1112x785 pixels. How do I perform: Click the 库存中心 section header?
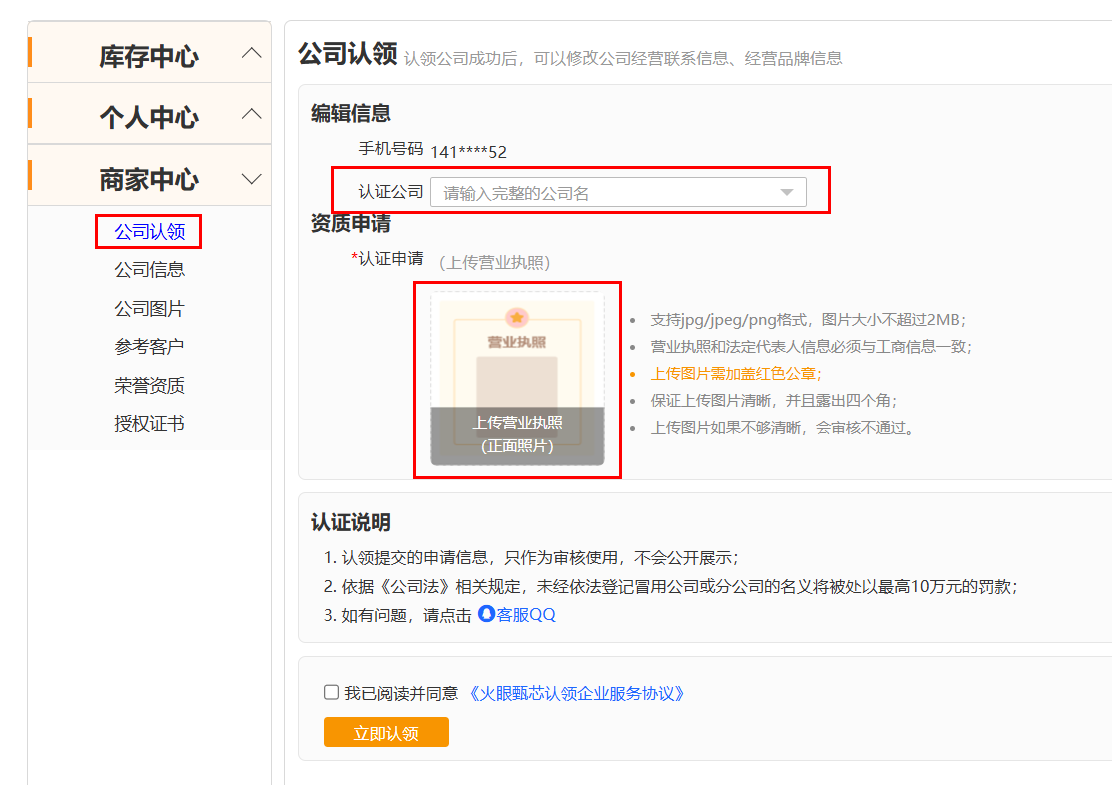point(150,52)
